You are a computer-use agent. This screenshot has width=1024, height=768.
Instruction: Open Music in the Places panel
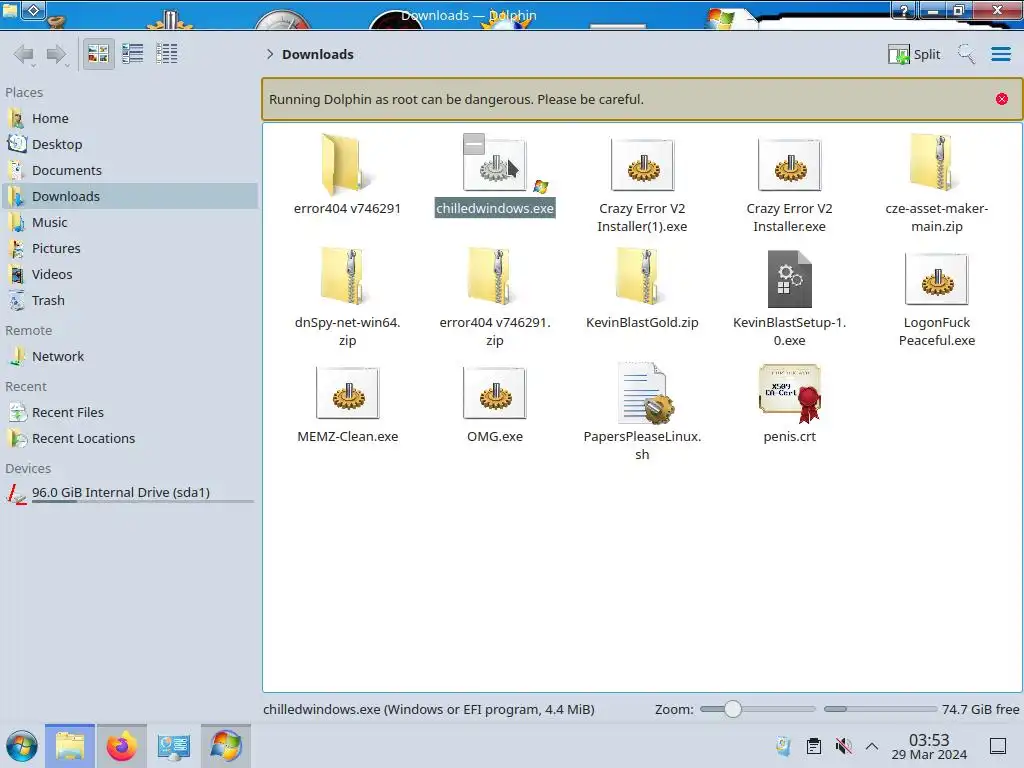coord(129,223)
